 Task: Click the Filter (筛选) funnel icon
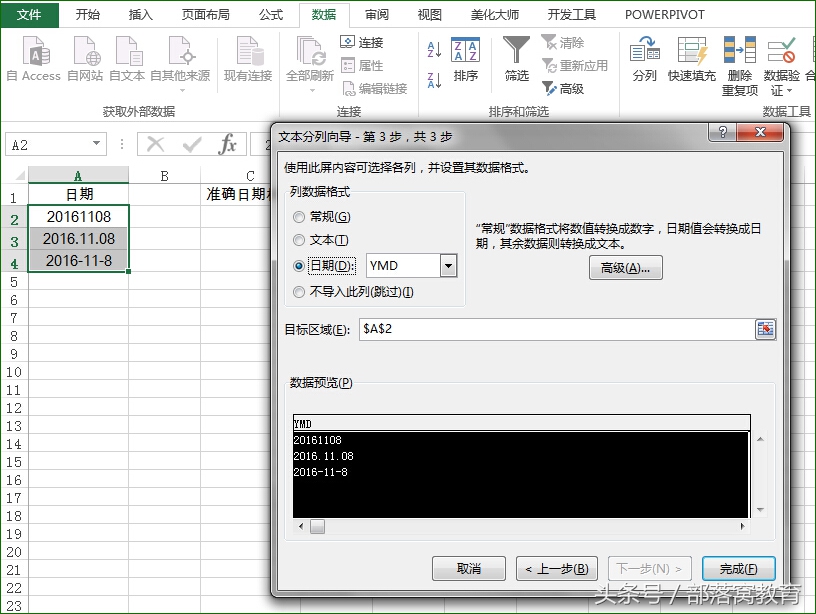pos(516,50)
